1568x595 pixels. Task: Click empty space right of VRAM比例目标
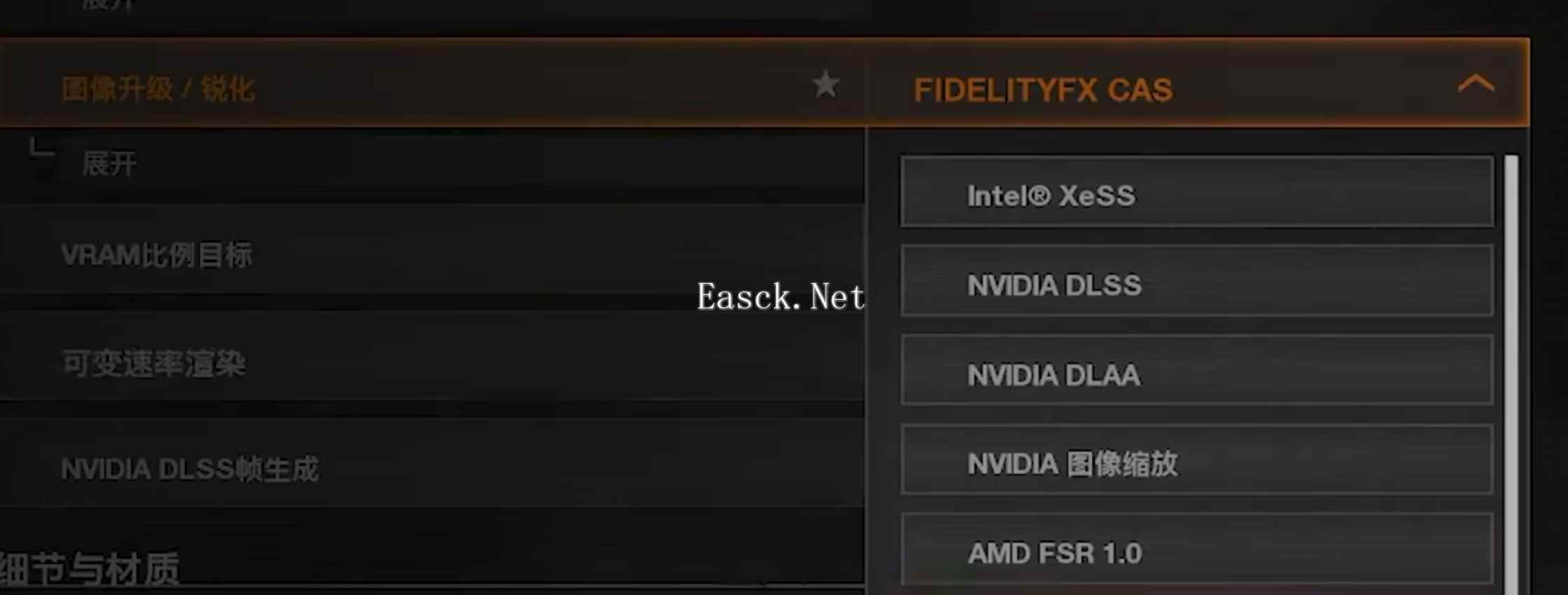561,256
